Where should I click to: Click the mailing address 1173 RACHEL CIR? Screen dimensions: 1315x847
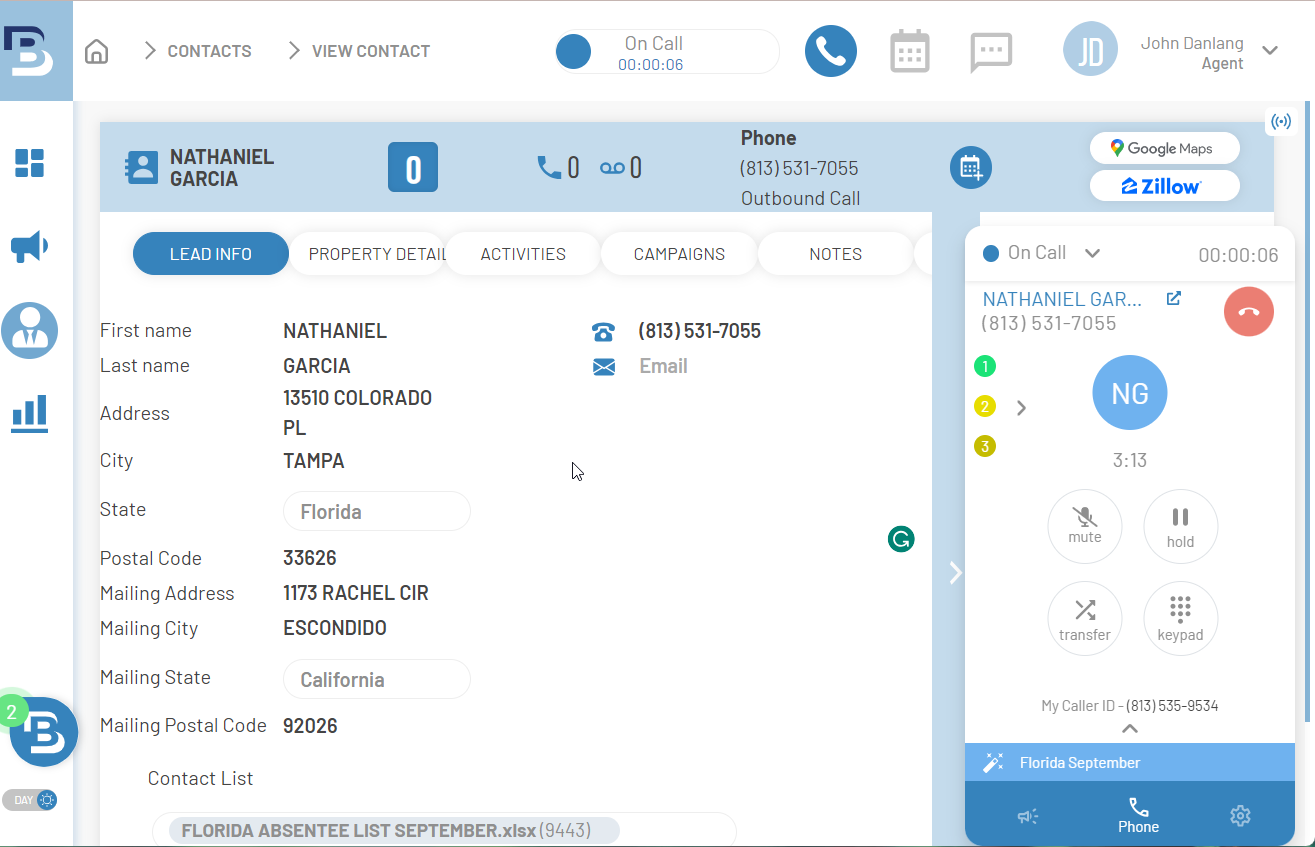tap(356, 593)
